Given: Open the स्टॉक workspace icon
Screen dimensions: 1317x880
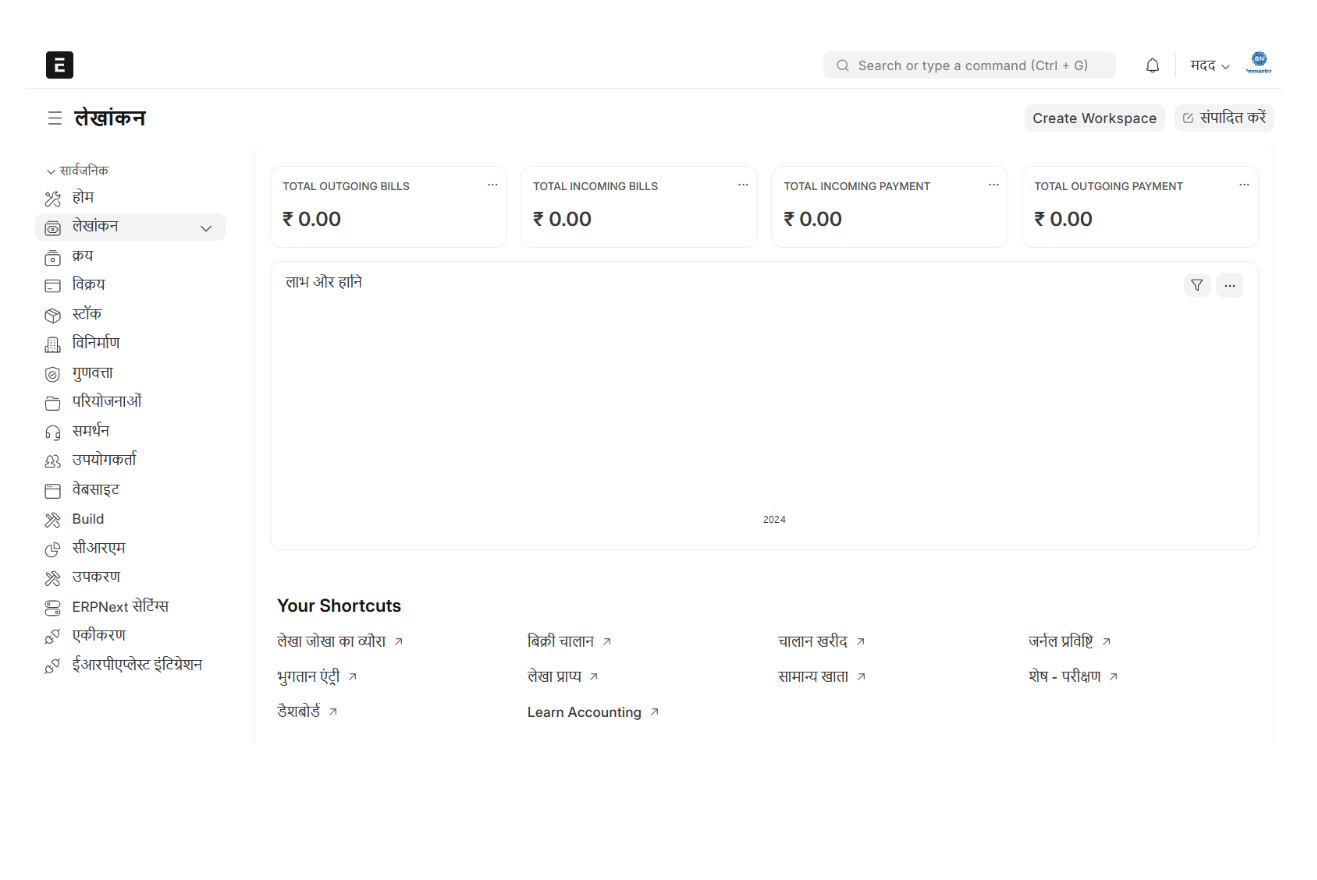Looking at the screenshot, I should (x=53, y=315).
